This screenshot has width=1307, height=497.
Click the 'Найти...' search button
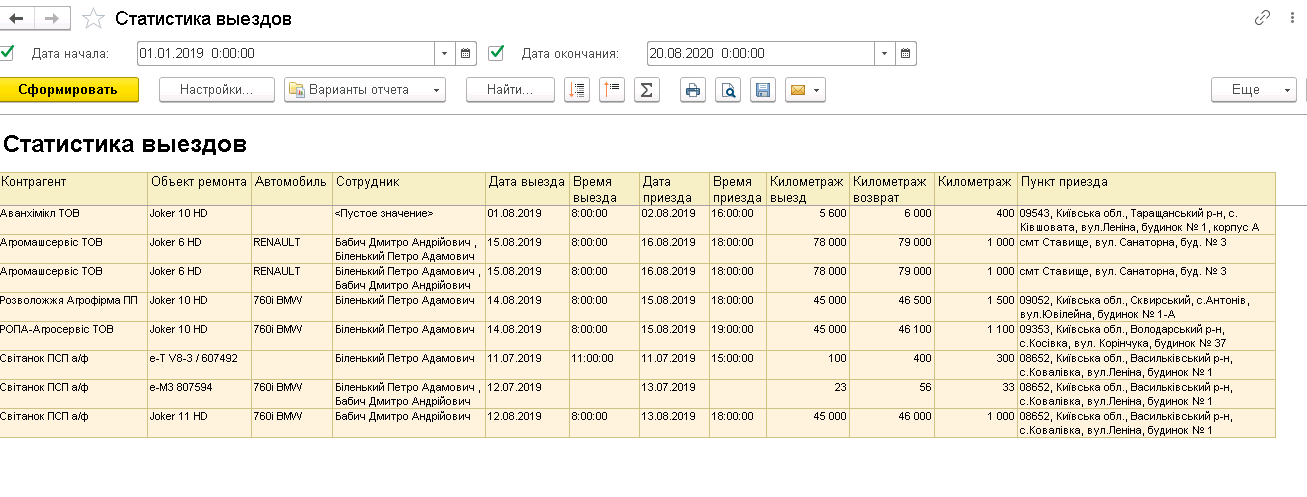click(510, 90)
